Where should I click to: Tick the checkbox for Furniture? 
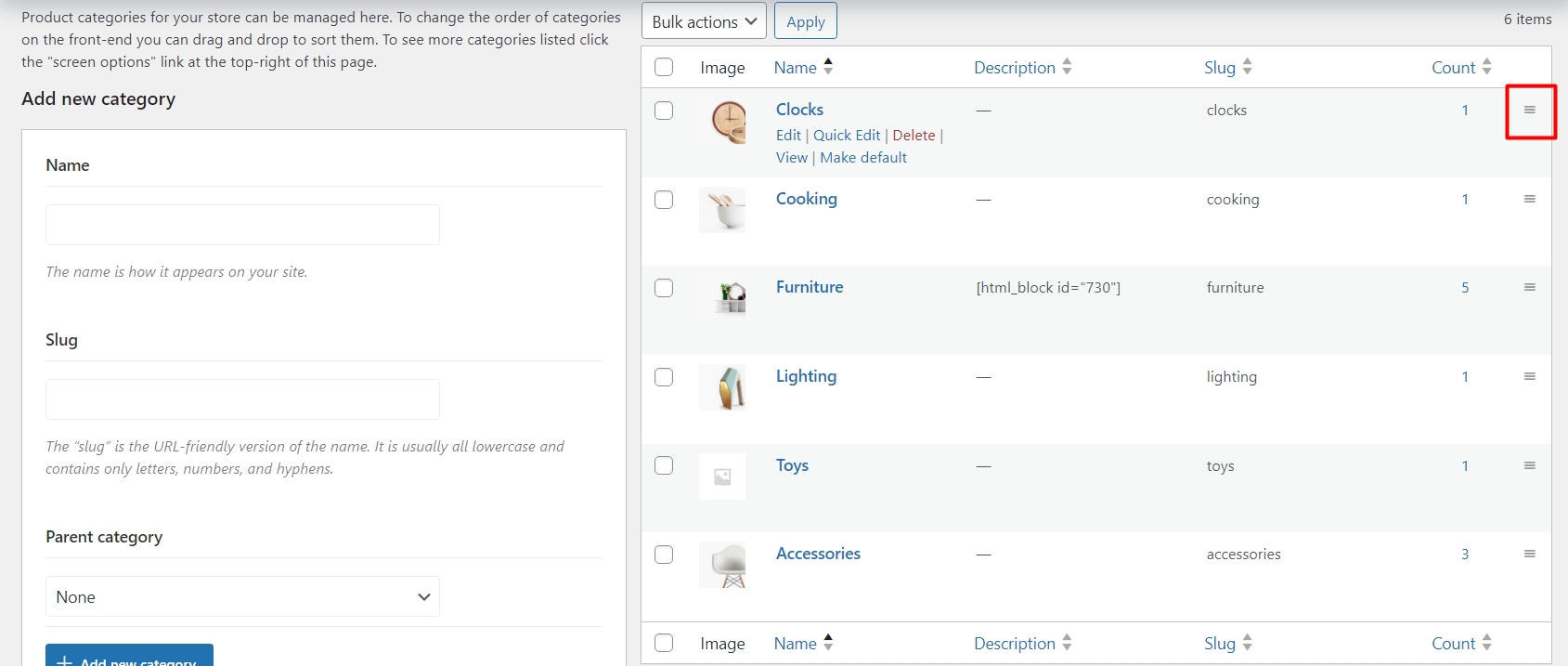[664, 288]
